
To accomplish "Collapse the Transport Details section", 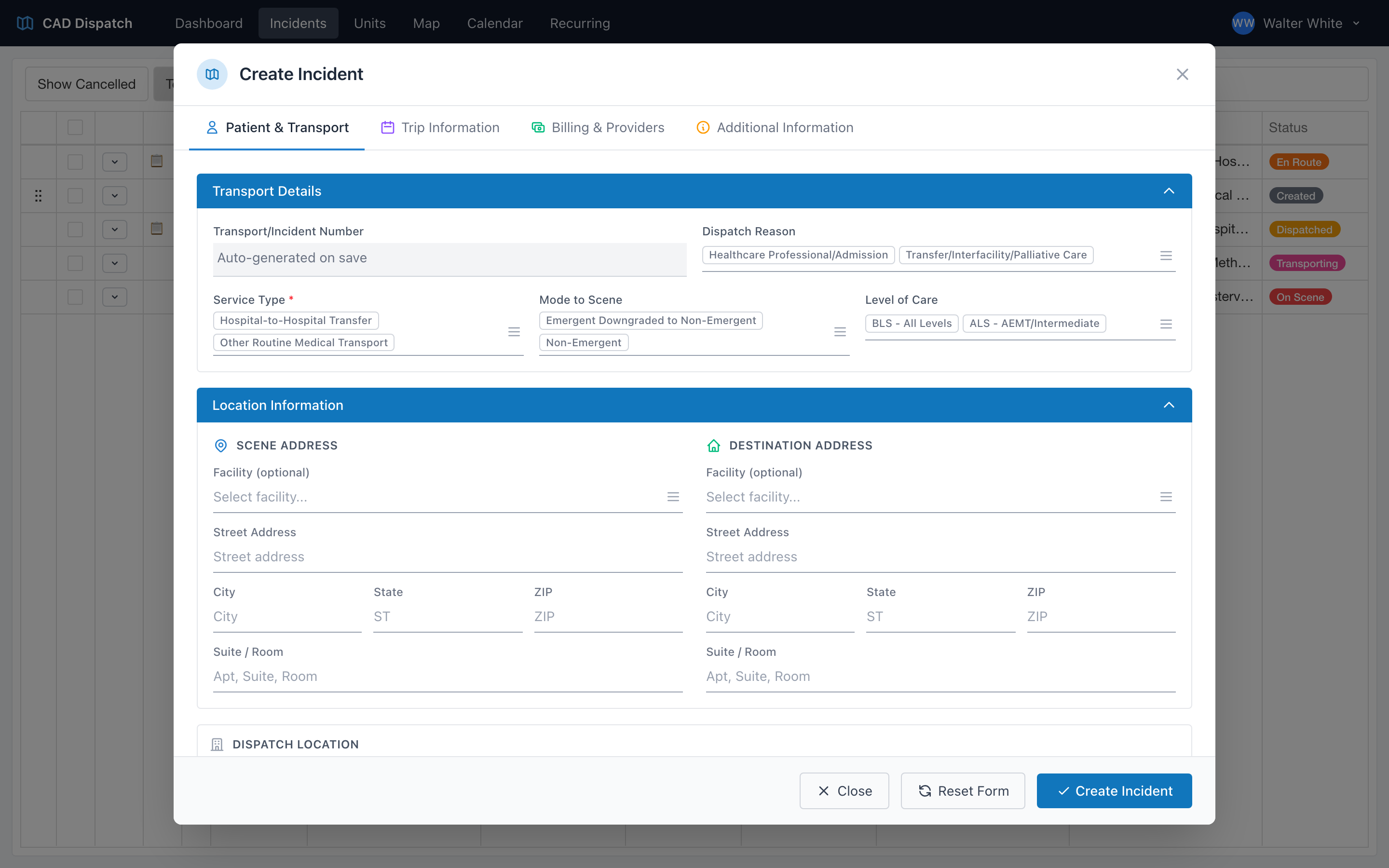I will (x=1169, y=190).
